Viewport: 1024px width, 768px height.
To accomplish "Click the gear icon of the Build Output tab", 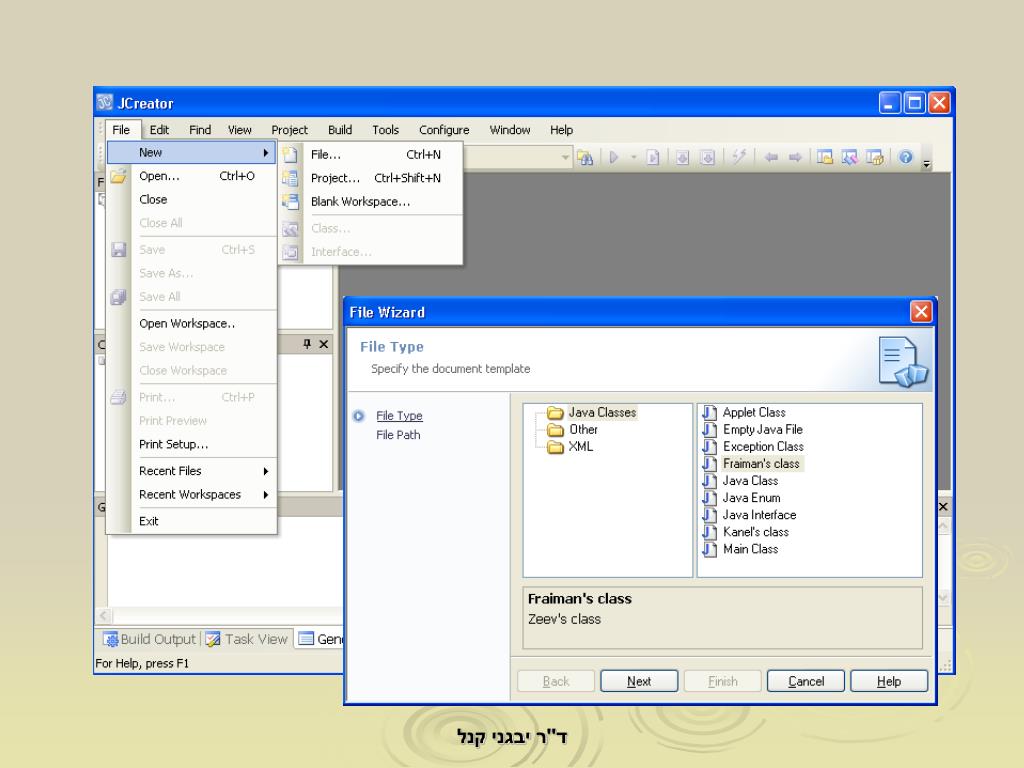I will pyautogui.click(x=112, y=639).
